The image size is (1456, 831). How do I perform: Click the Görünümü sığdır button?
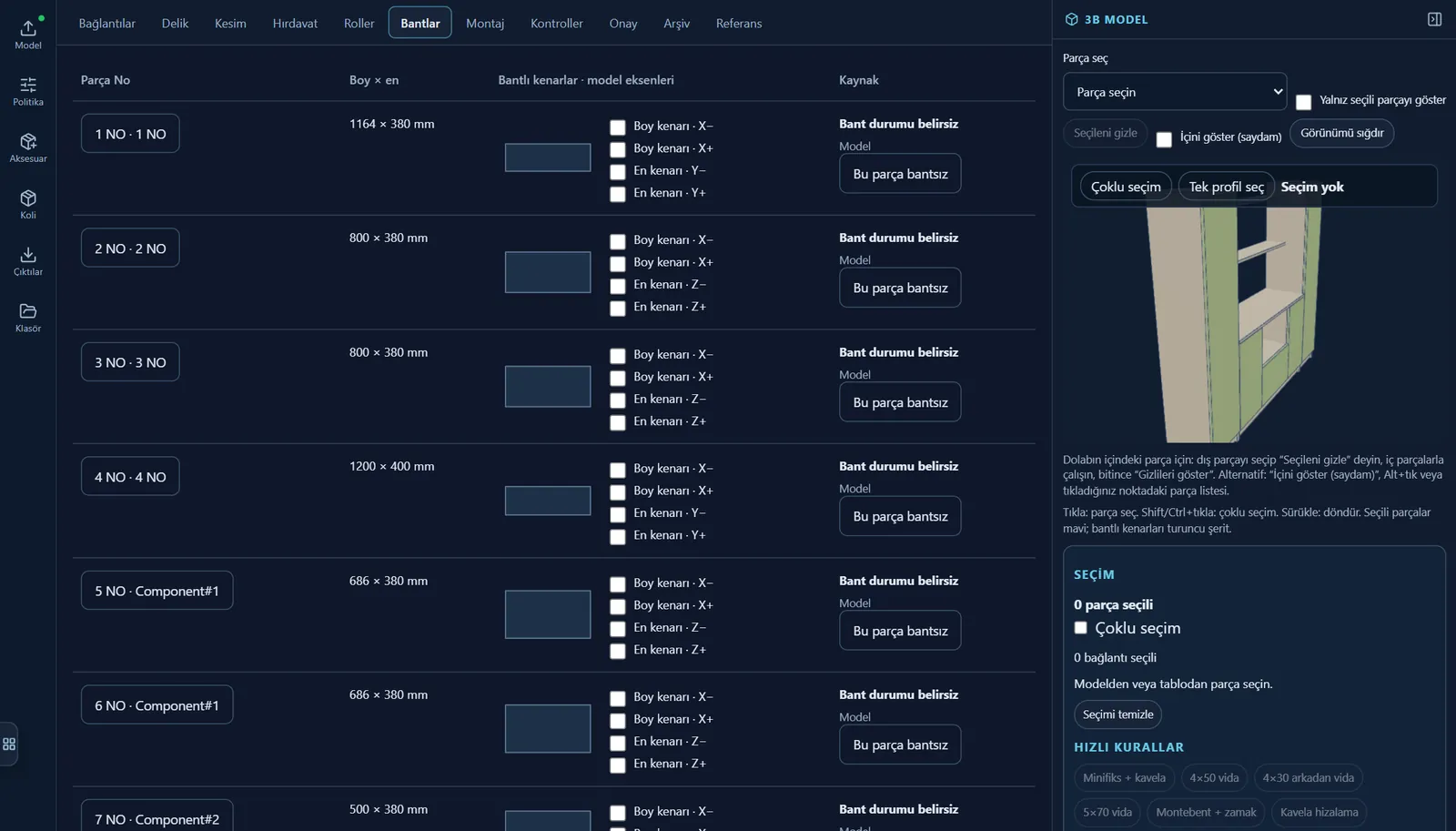click(x=1341, y=133)
